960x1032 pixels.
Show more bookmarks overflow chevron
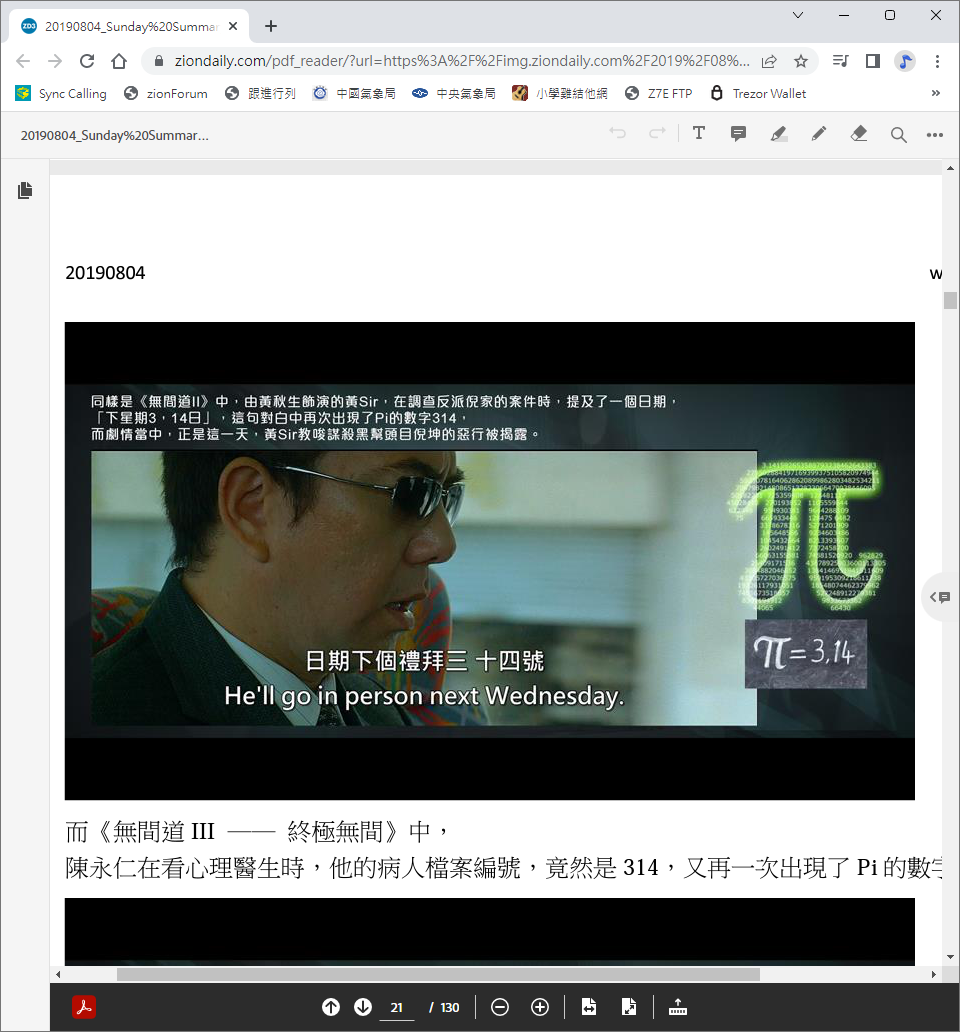click(x=936, y=93)
